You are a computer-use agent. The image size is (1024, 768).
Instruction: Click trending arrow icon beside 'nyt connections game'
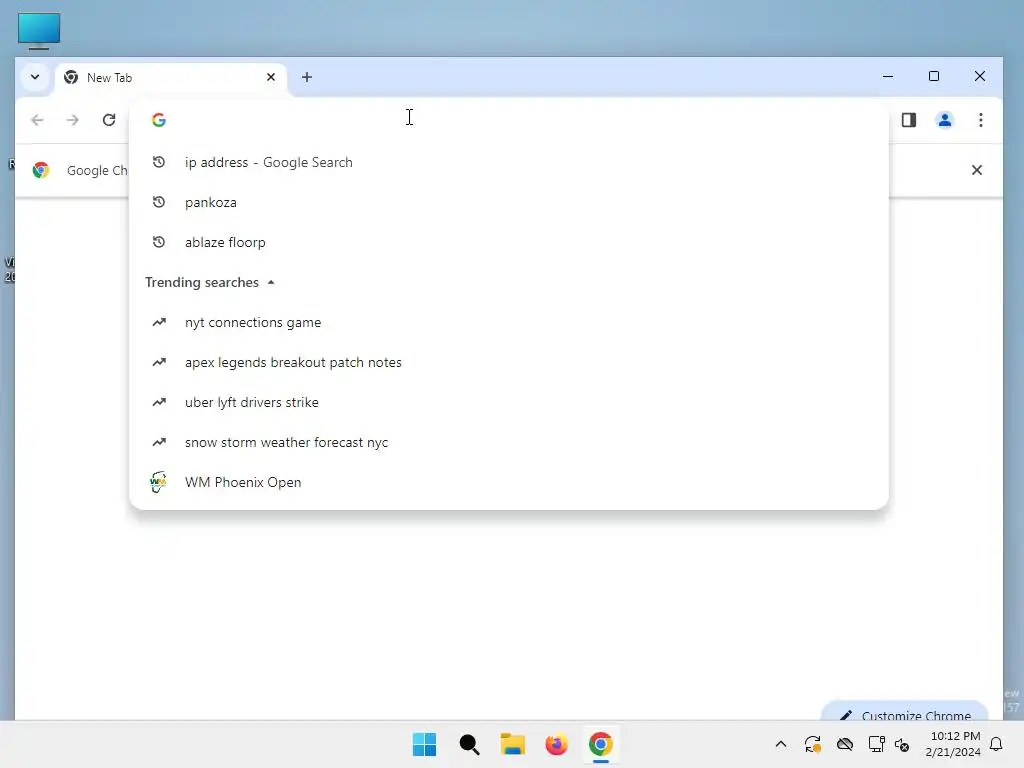[x=159, y=322]
